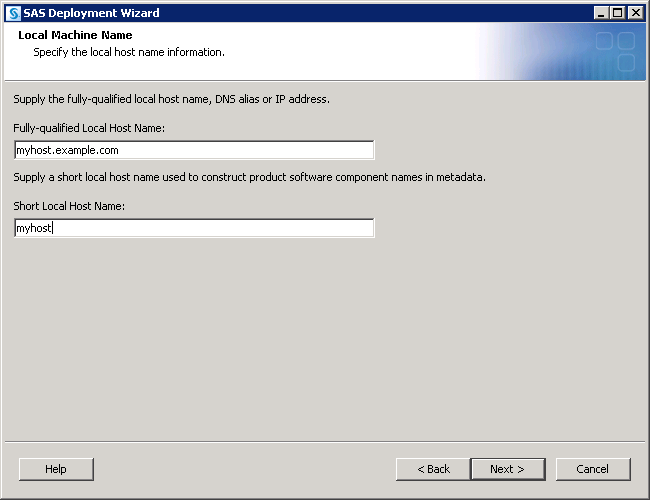Click the separator line above the buttons
This screenshot has width=650, height=500.
(324, 441)
